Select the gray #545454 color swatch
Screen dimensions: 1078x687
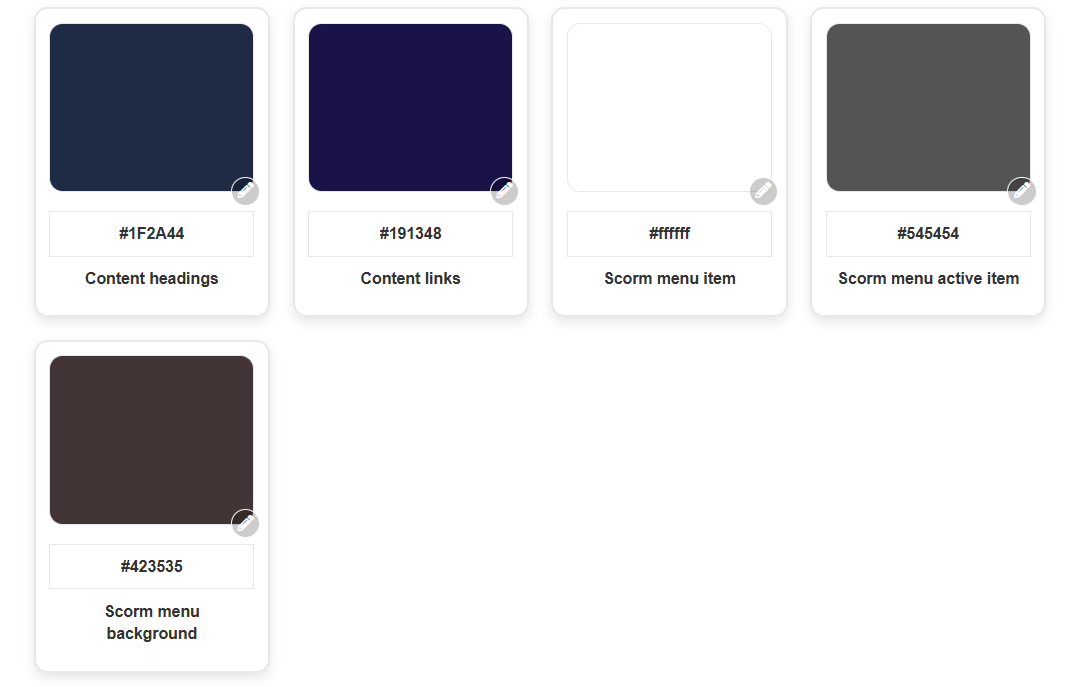point(928,107)
